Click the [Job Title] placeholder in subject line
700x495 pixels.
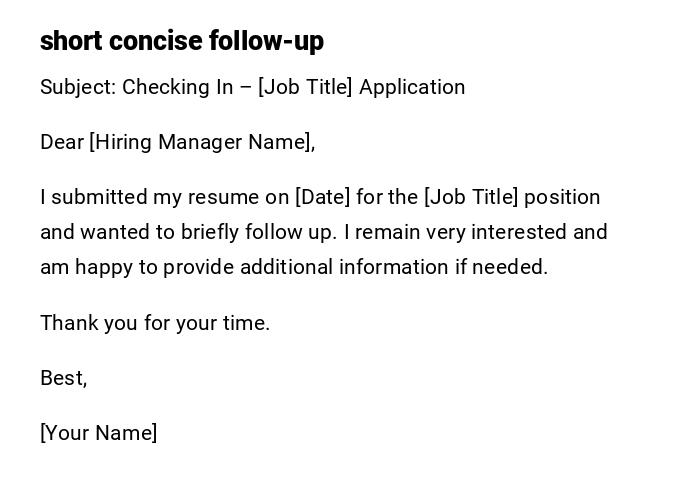click(305, 87)
